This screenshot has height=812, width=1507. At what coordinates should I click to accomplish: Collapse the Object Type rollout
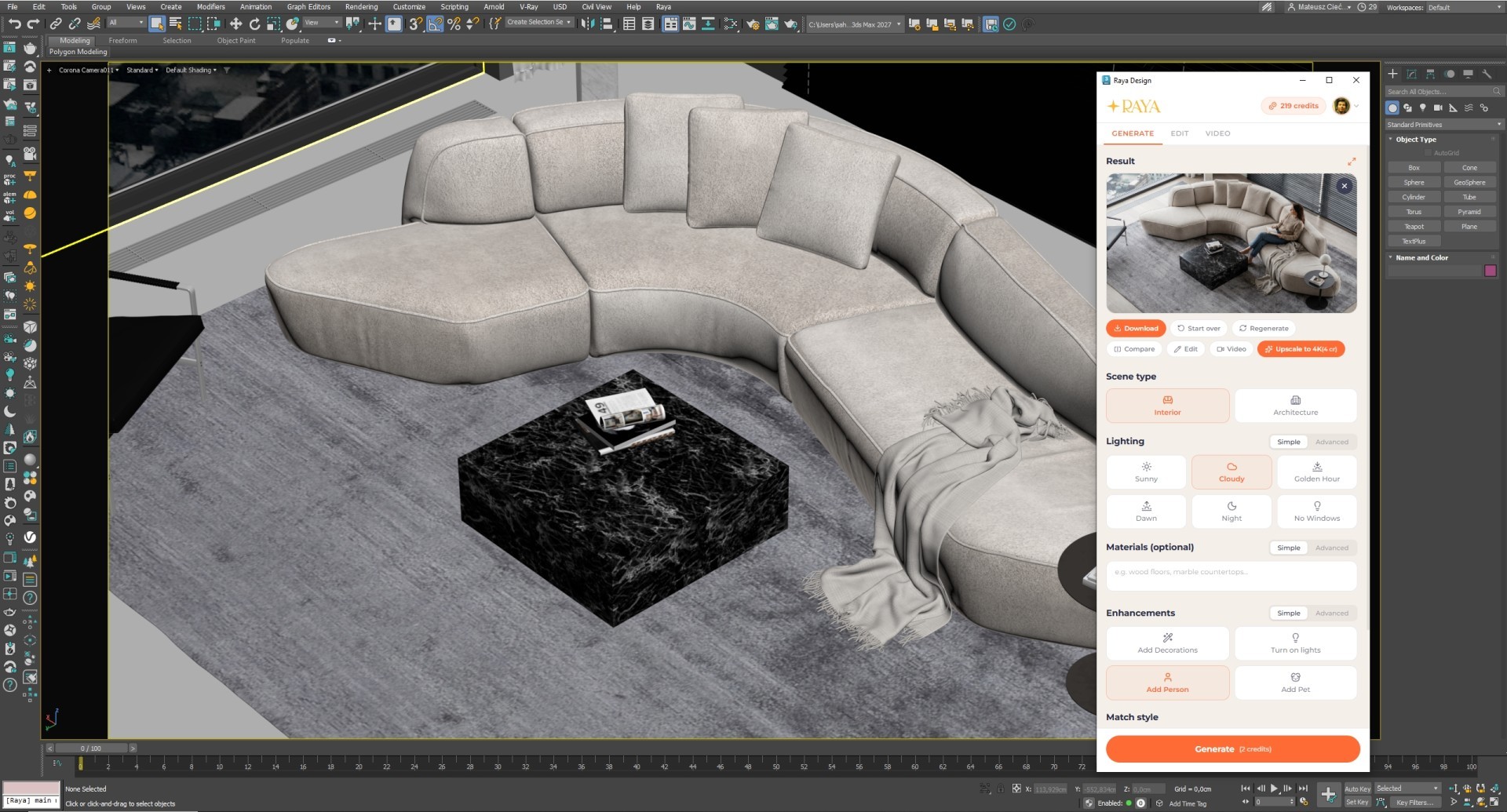[x=1416, y=140]
